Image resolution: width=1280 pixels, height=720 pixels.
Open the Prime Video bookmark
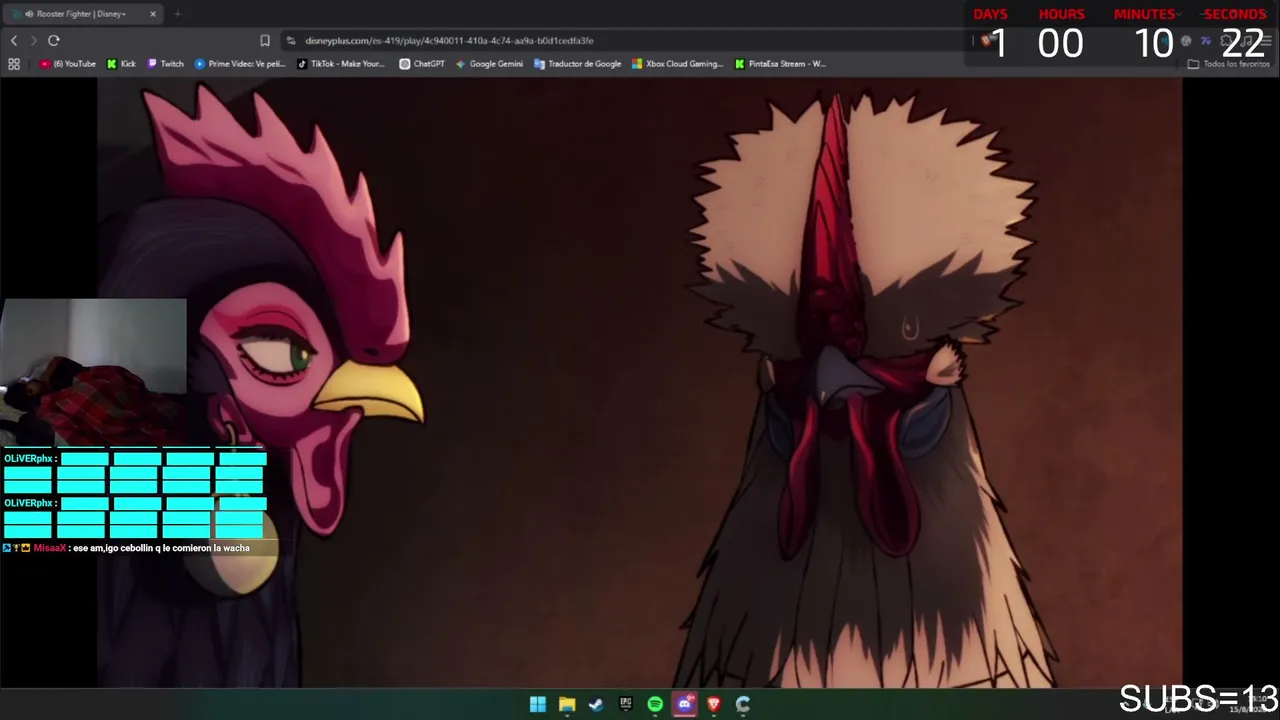[240, 64]
